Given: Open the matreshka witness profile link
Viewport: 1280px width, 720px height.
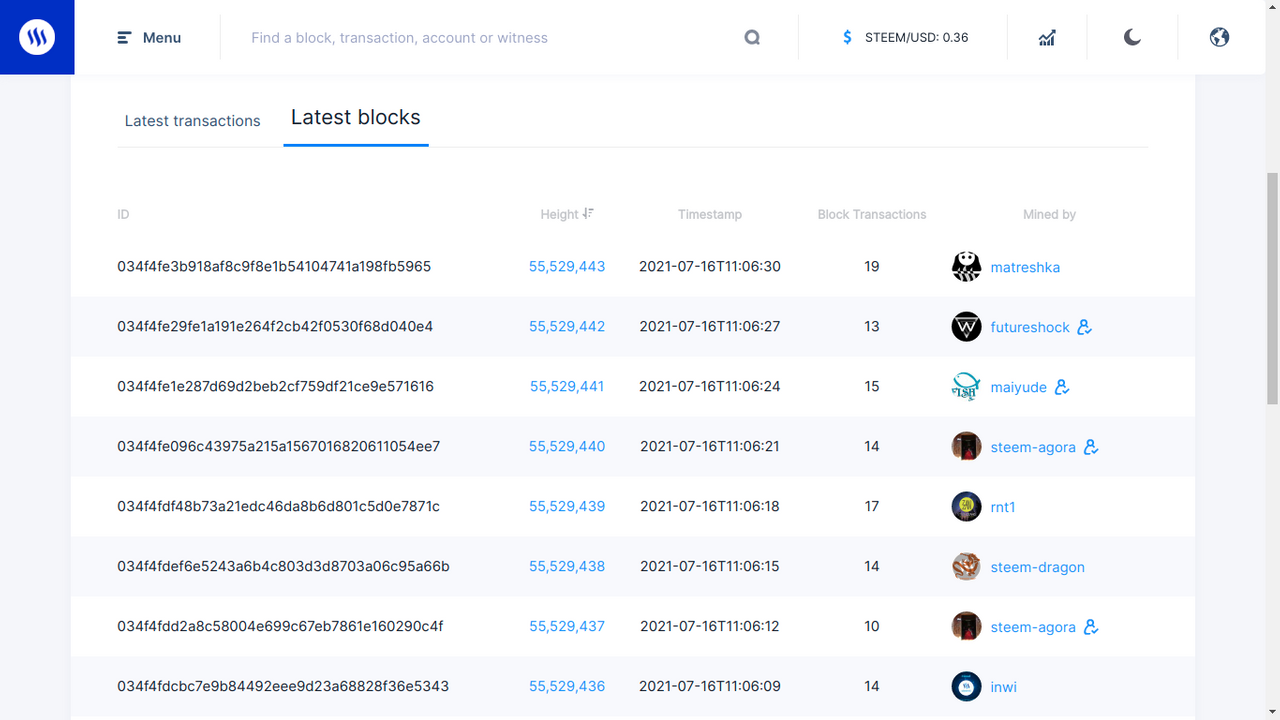Looking at the screenshot, I should [1025, 267].
